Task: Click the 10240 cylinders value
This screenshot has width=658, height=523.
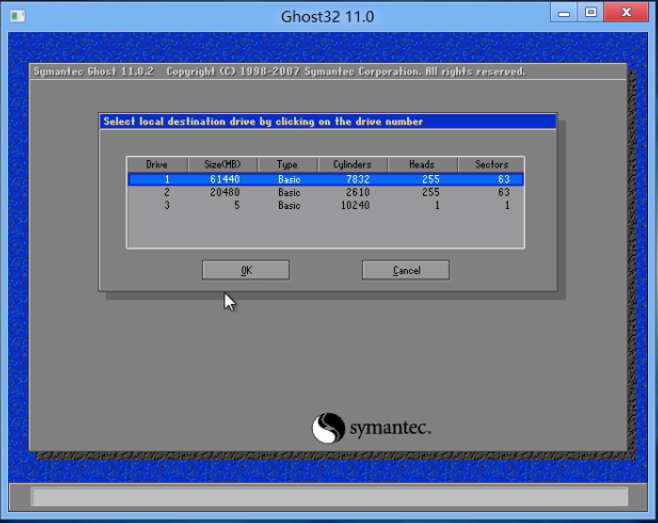Action: 355,206
